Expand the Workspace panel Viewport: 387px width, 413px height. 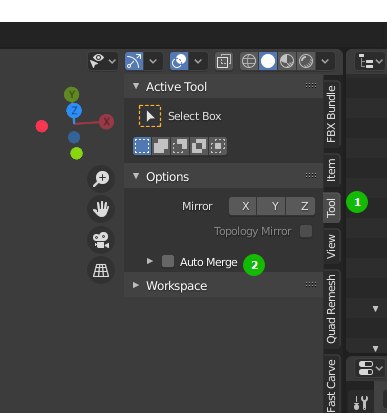pyautogui.click(x=136, y=285)
